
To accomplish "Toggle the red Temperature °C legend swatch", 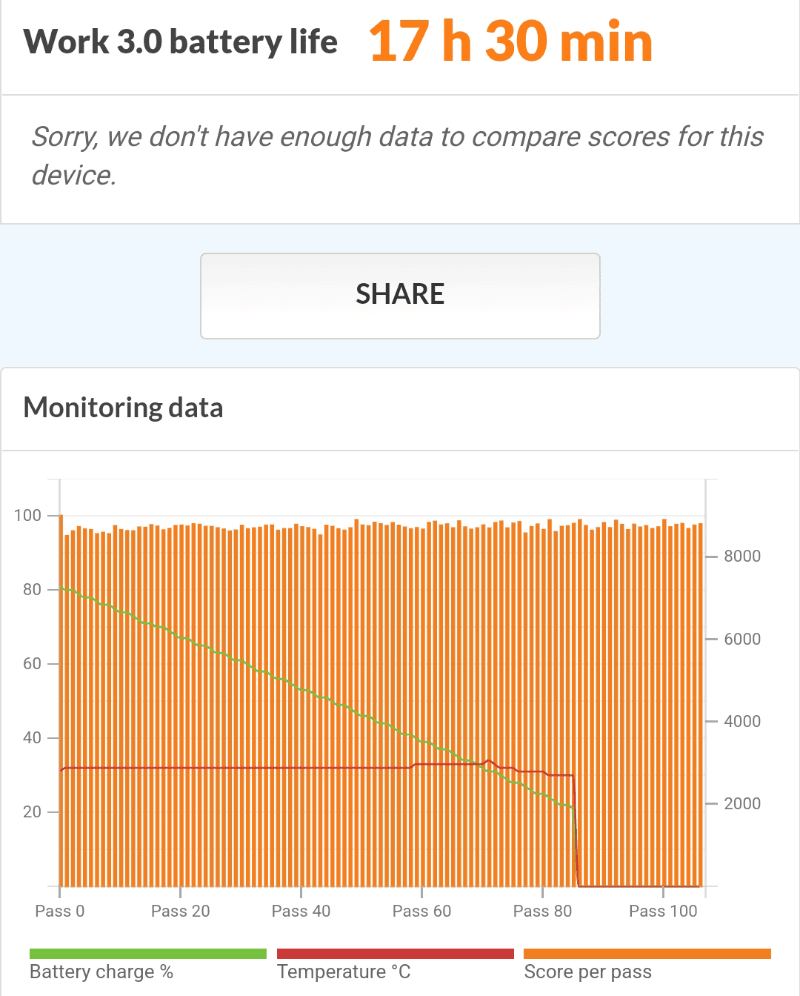I will [x=395, y=953].
